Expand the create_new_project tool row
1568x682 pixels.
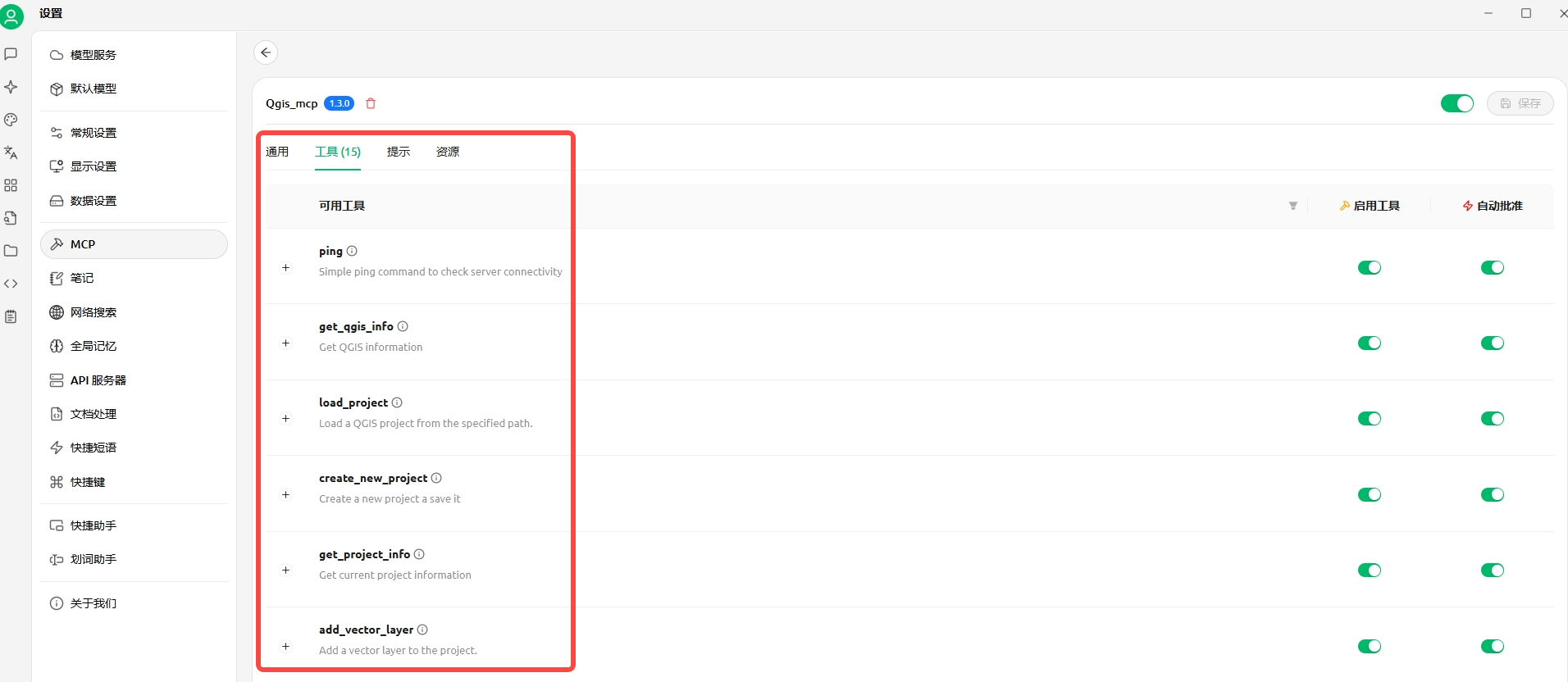[x=285, y=494]
